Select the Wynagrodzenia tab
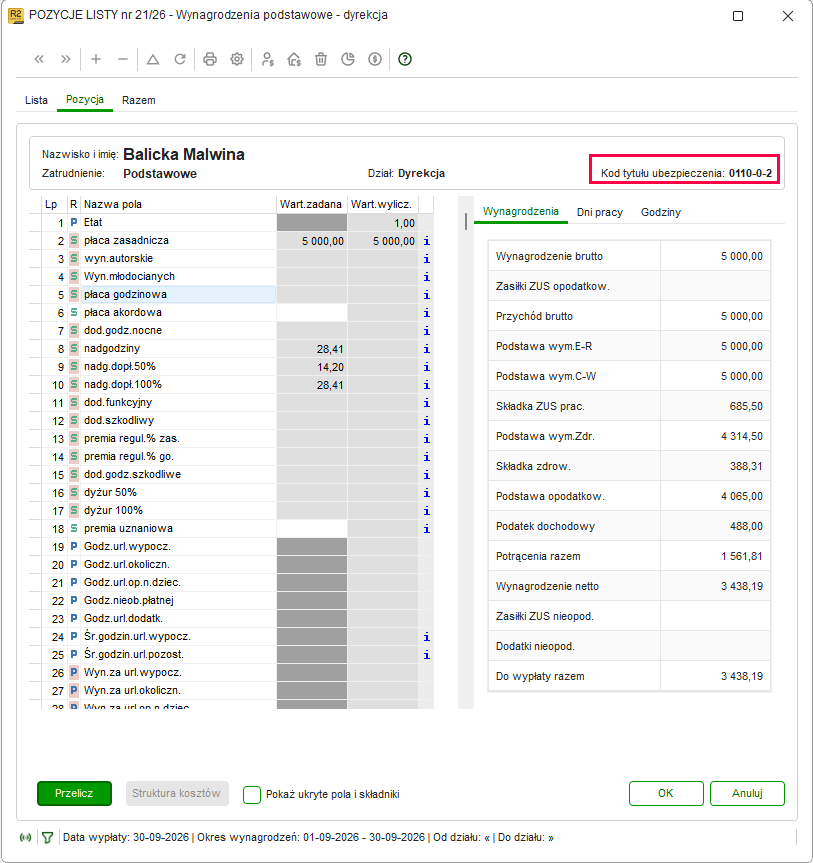The image size is (813, 863). point(521,211)
